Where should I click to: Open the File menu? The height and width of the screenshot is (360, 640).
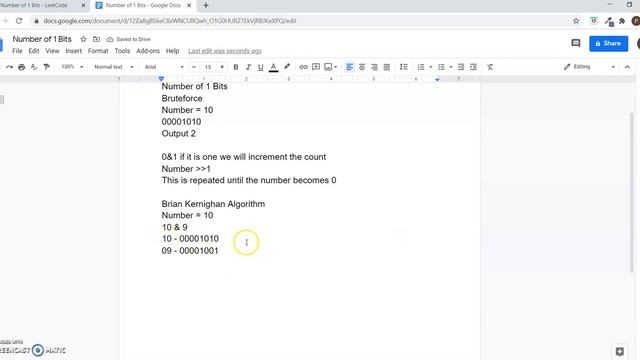click(17, 51)
